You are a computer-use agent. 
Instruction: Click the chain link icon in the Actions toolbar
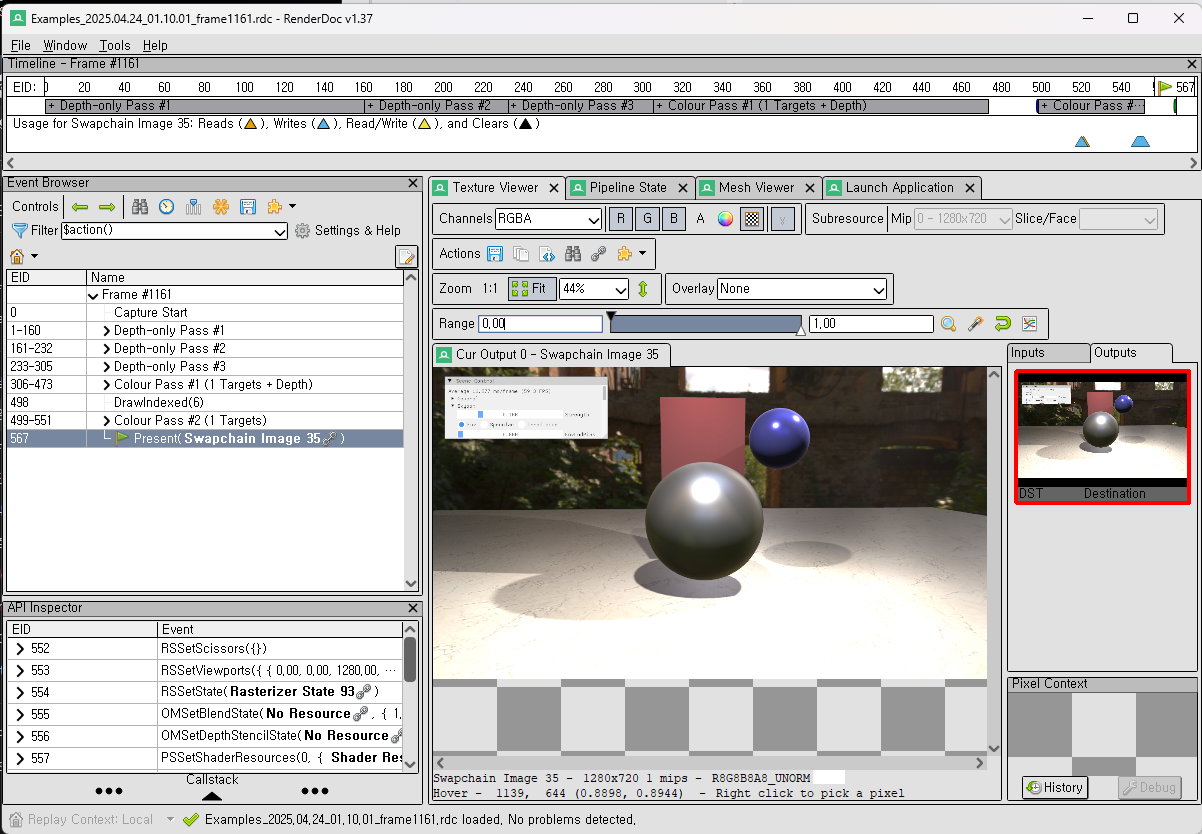599,254
